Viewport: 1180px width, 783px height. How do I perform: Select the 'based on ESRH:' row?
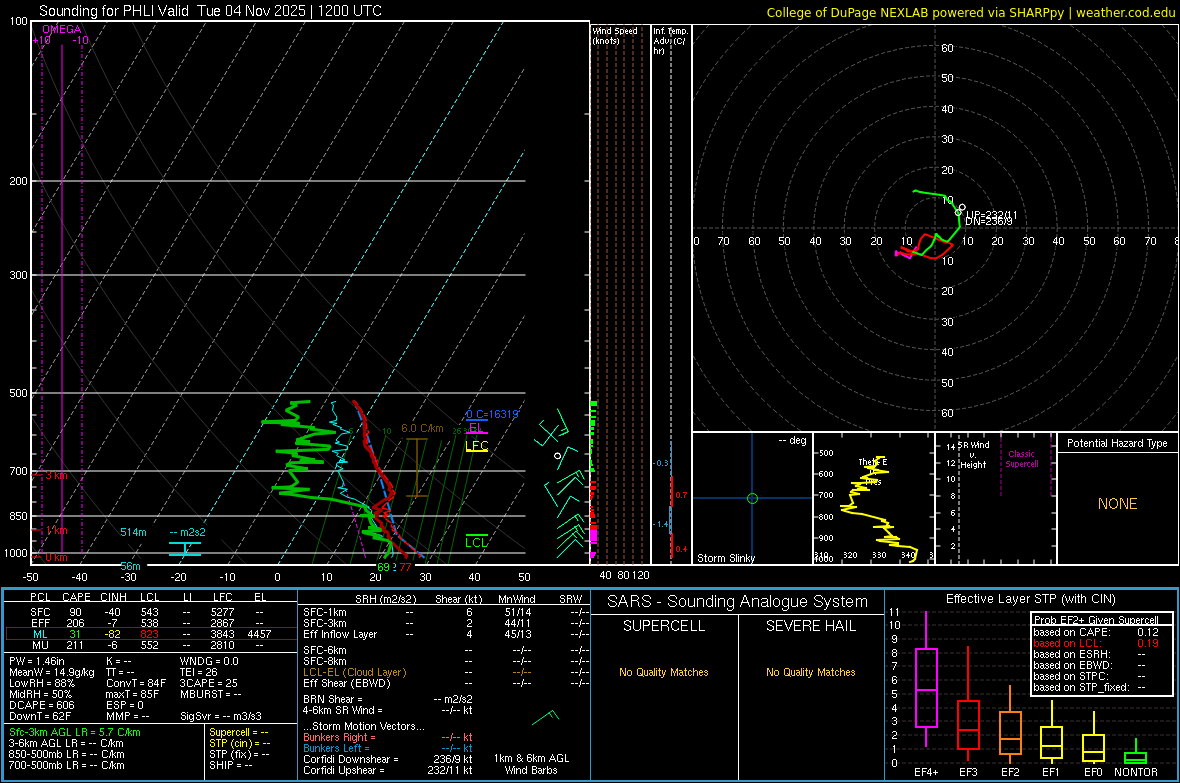pyautogui.click(x=1096, y=654)
